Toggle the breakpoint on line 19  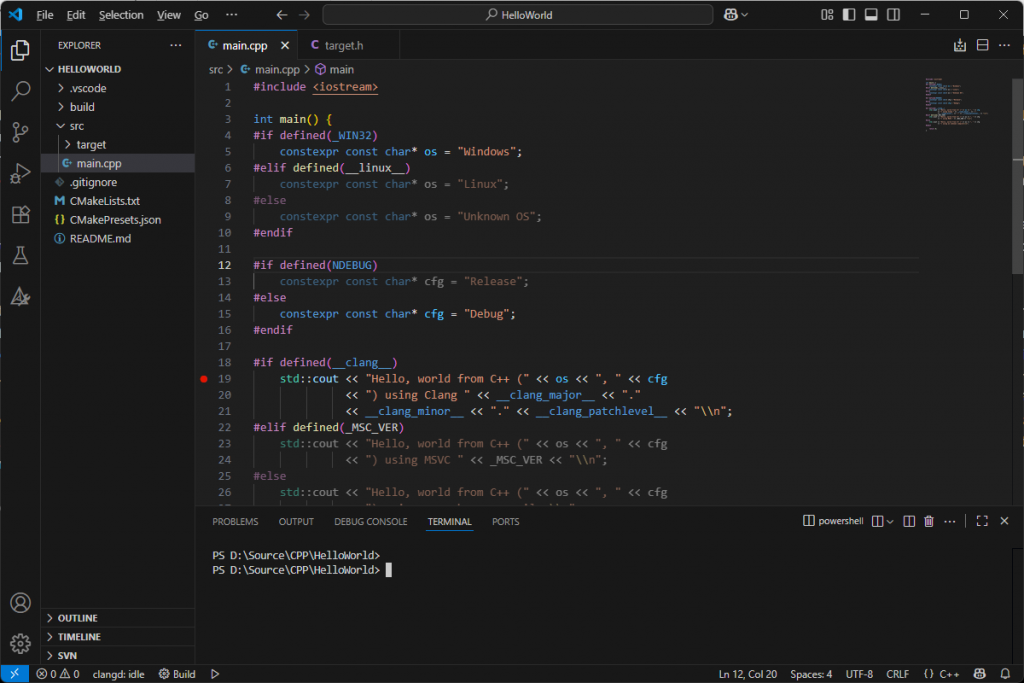(x=204, y=379)
